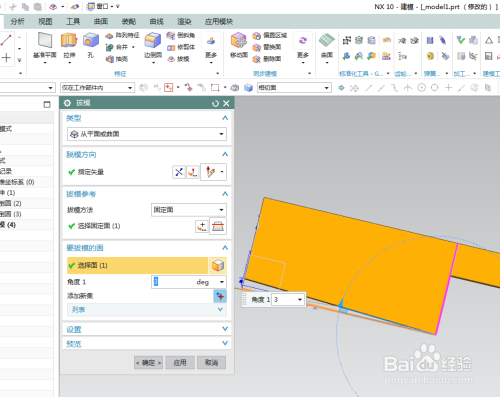Collapse the 要拔模的面 section

coord(225,248)
